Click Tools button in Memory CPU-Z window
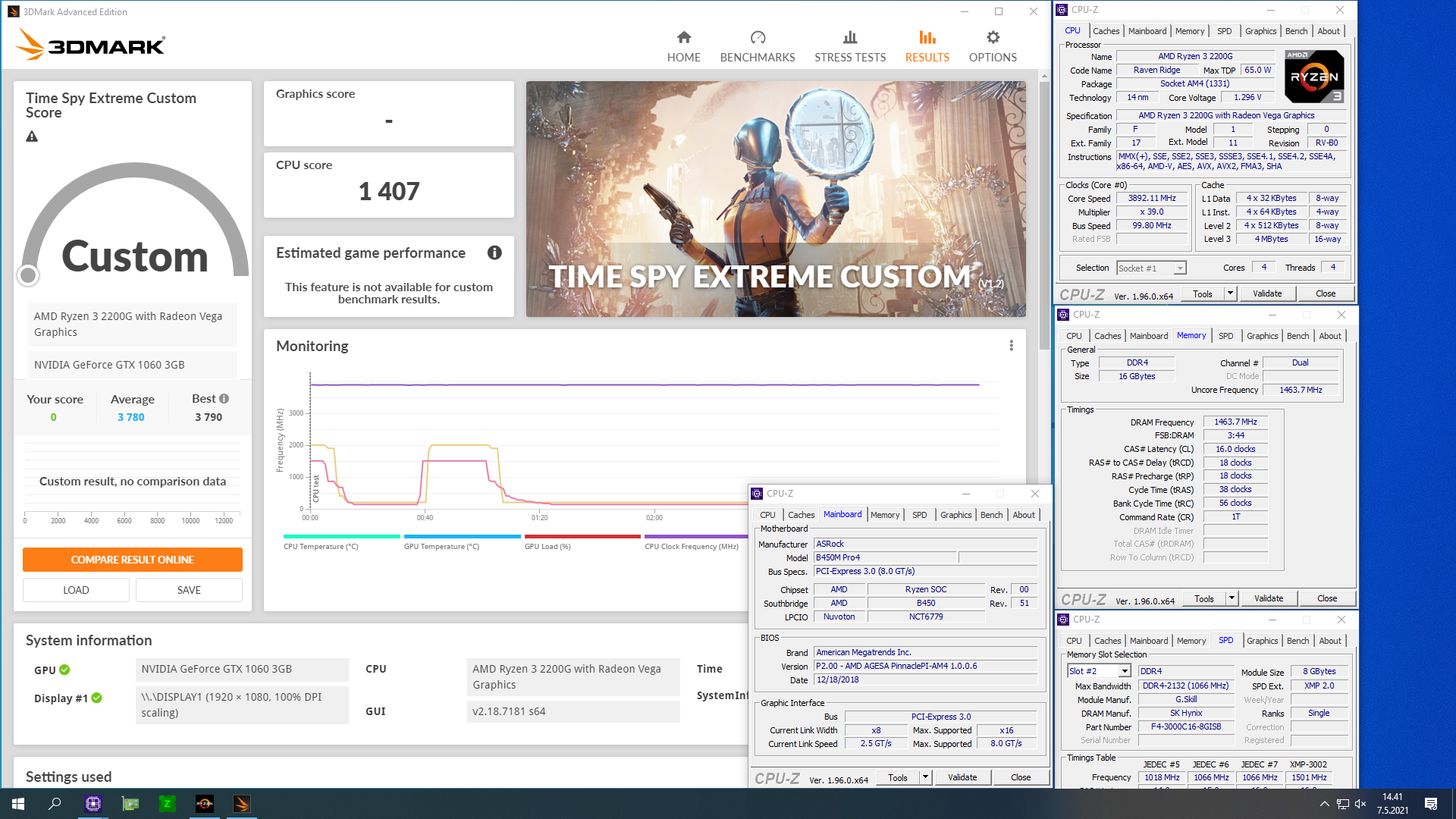 click(1203, 598)
